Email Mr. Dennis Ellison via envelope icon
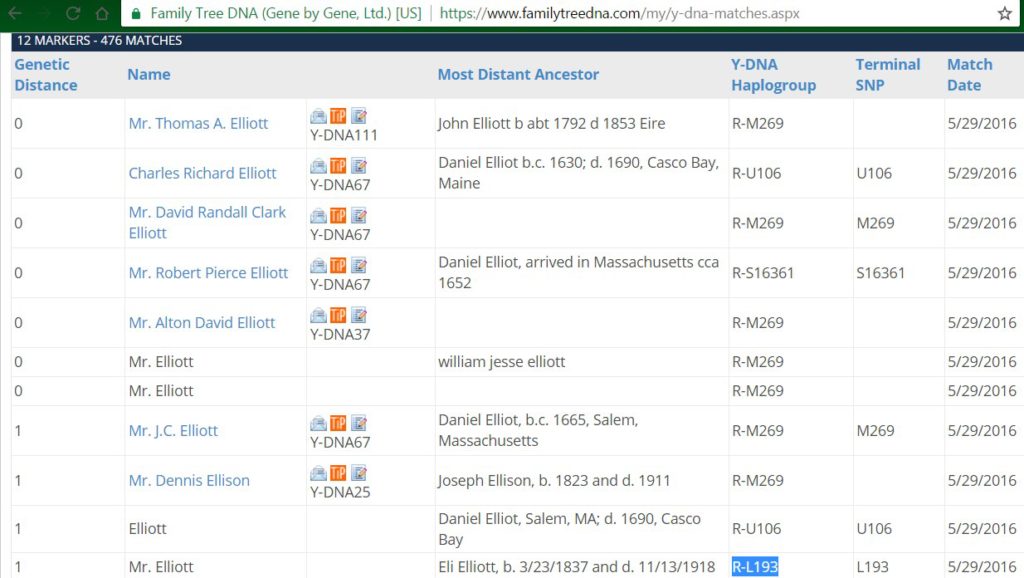 [318, 473]
